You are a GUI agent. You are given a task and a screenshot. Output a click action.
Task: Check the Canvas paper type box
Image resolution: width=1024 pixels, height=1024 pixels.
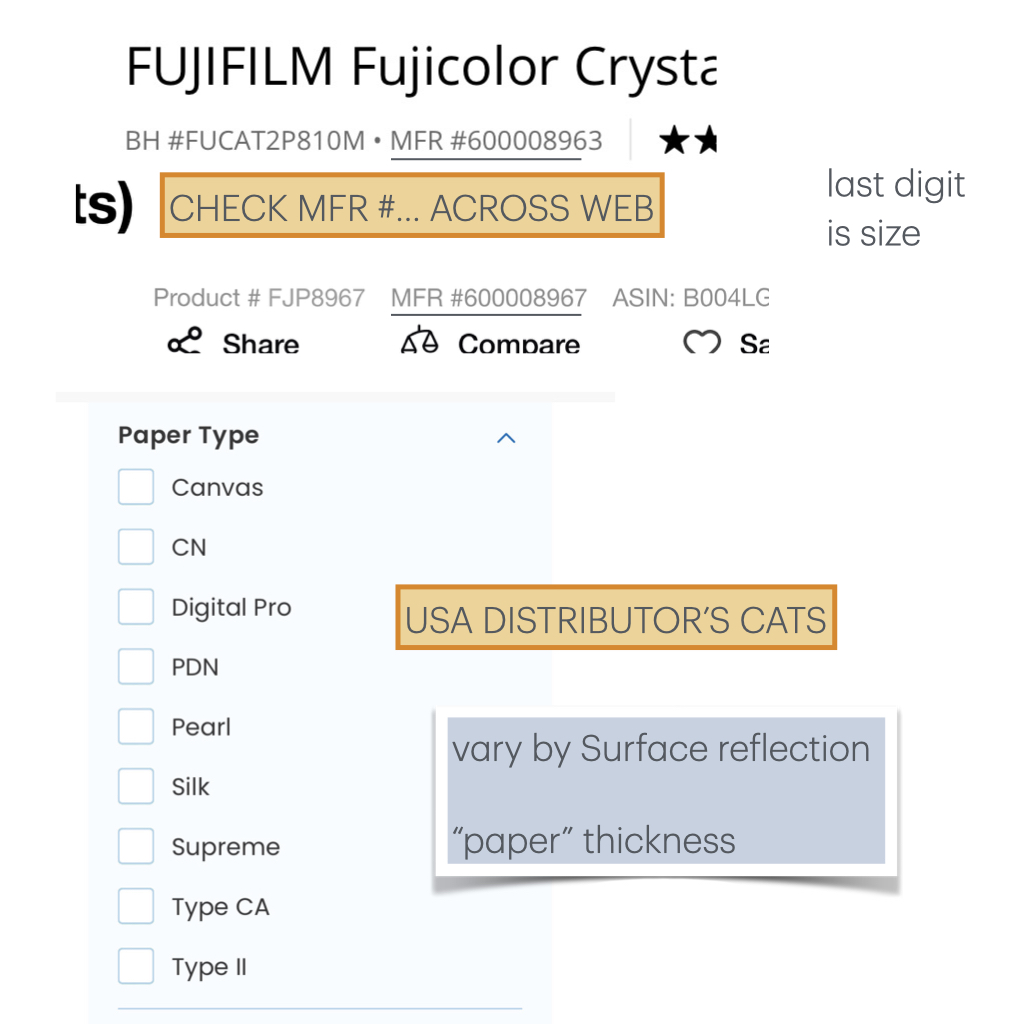(x=136, y=487)
